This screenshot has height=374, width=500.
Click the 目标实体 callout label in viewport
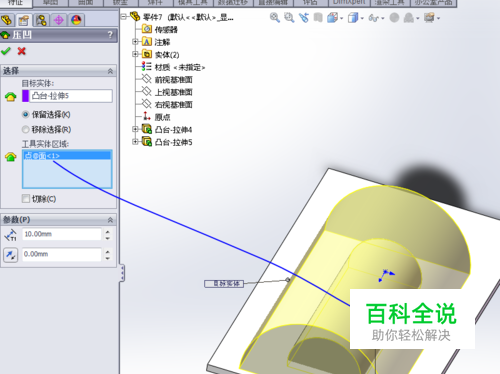click(x=224, y=284)
